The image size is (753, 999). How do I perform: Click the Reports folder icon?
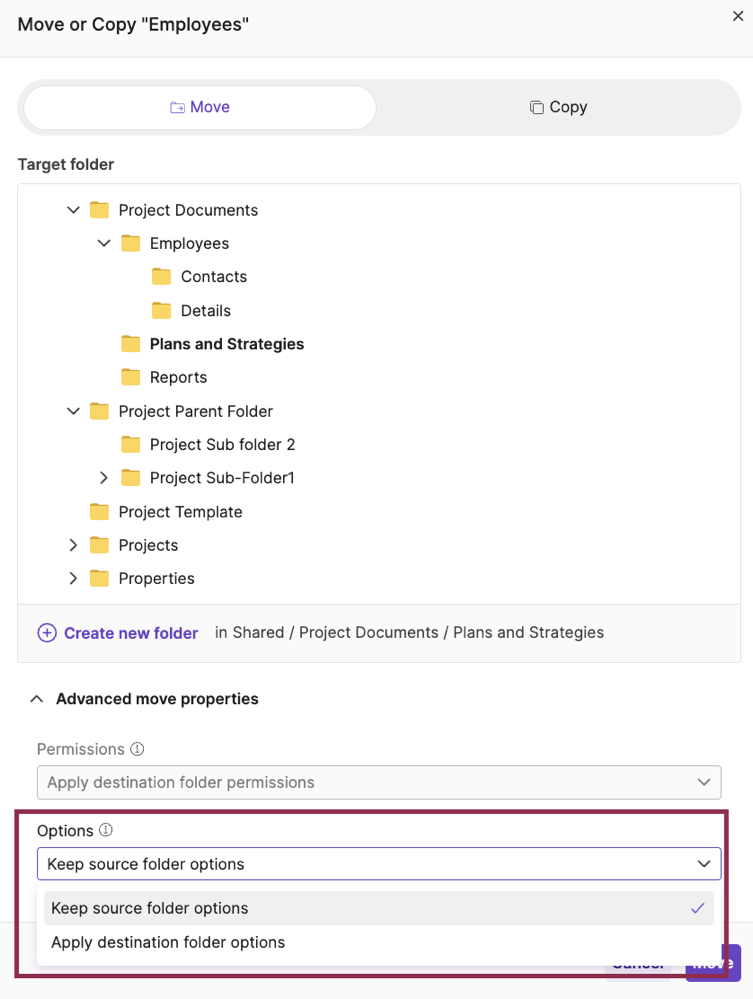pos(130,377)
